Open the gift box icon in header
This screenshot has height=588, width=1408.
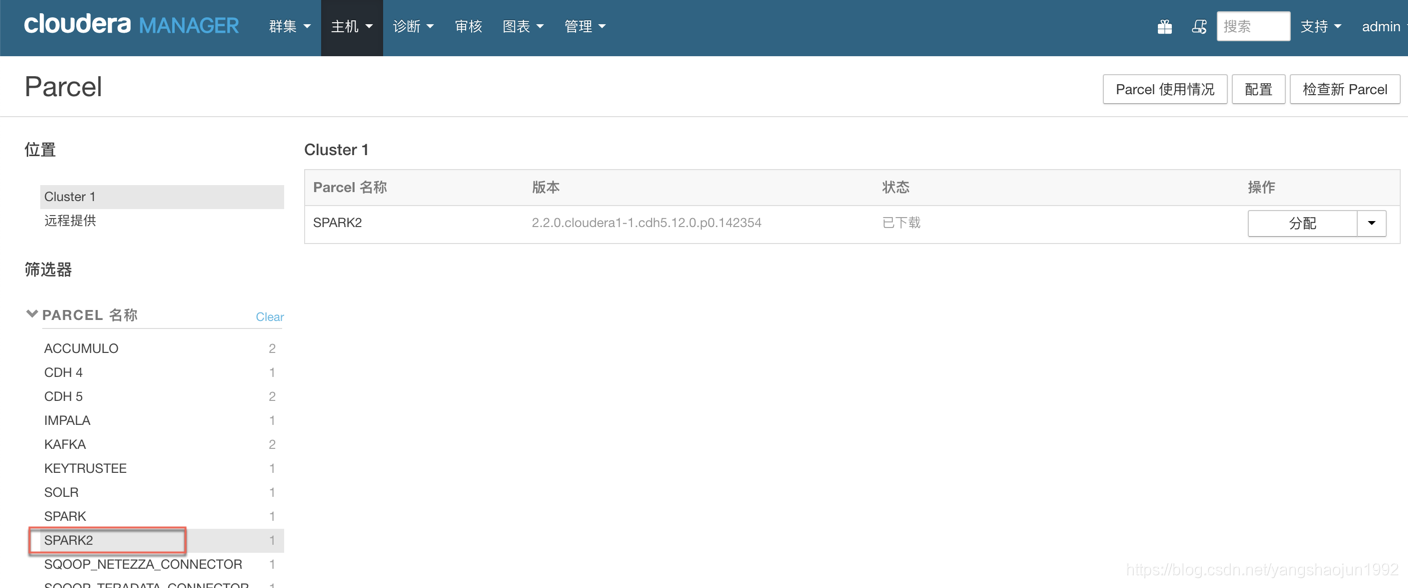pyautogui.click(x=1165, y=27)
